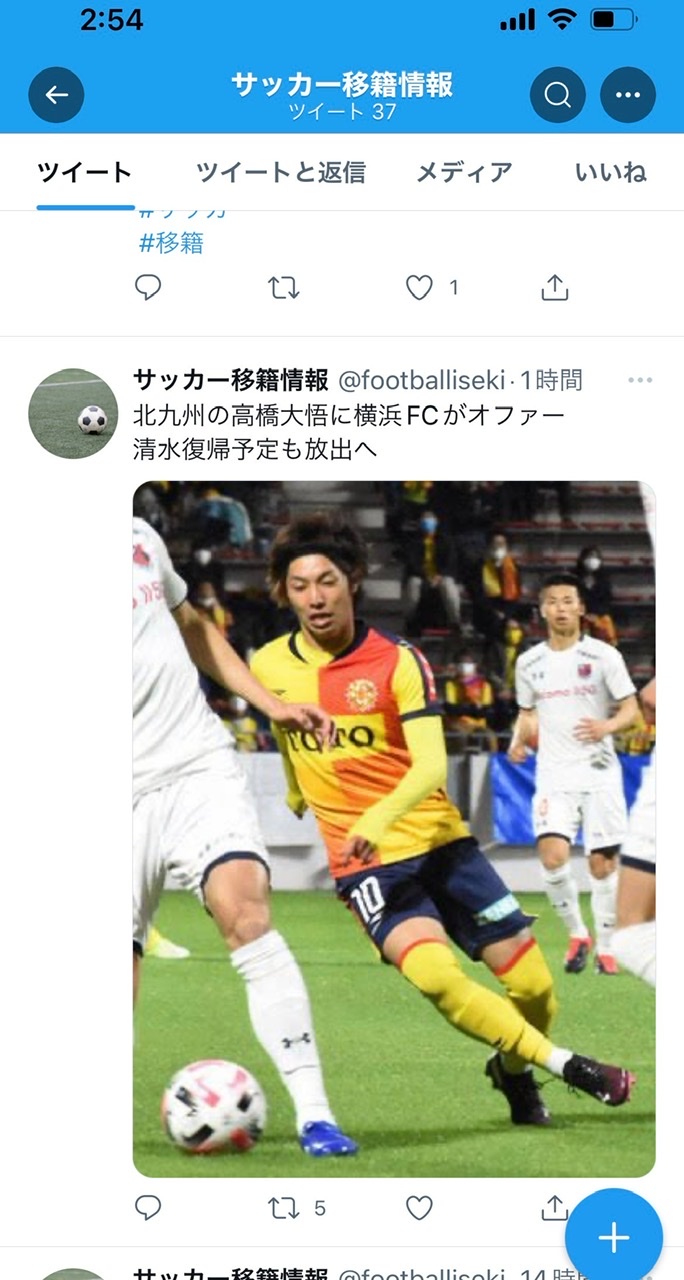Tap the soccer ball profile avatar

pos(73,413)
